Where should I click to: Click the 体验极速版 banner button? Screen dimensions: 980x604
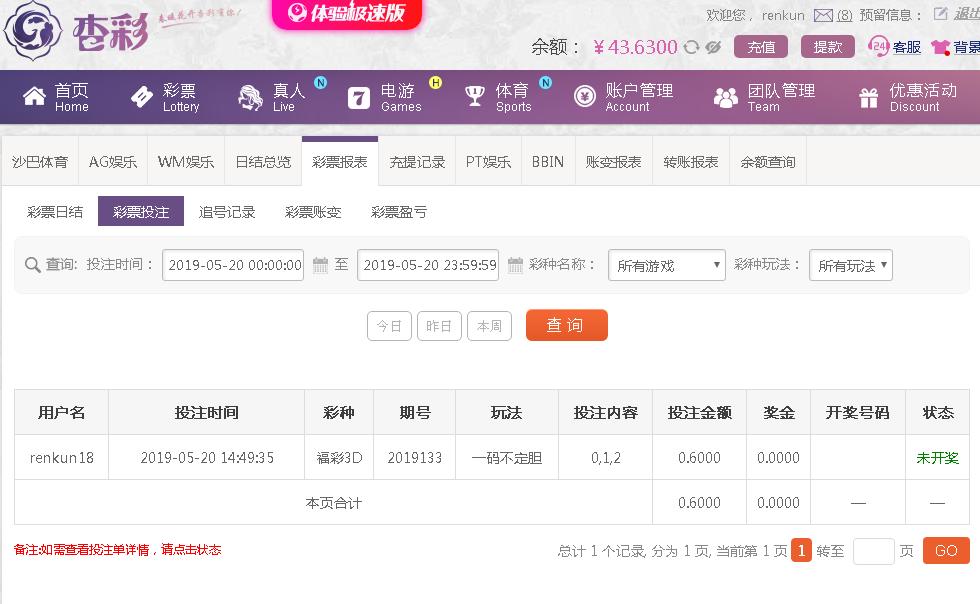point(347,13)
